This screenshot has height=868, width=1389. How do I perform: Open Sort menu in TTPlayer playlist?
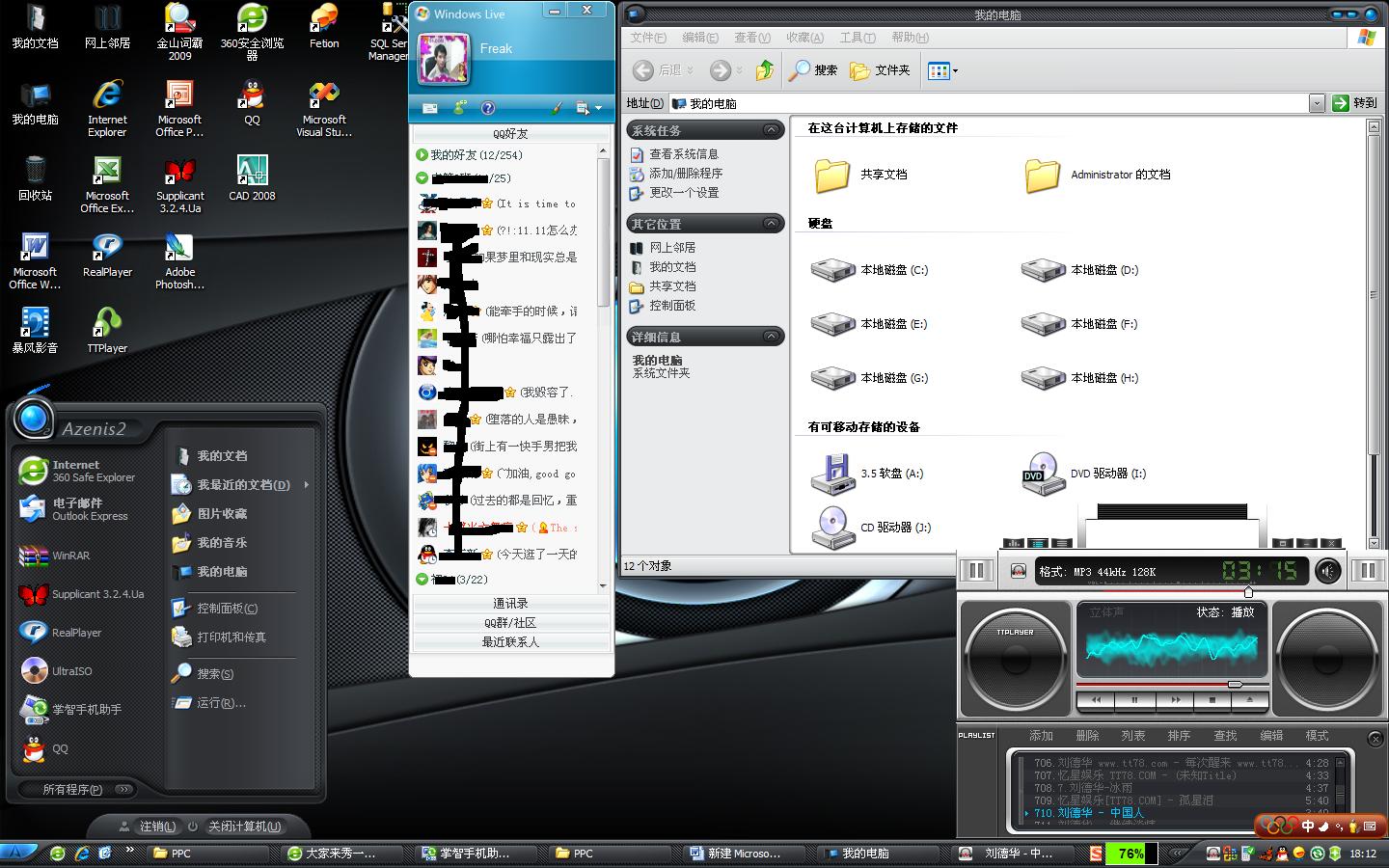pos(1179,735)
